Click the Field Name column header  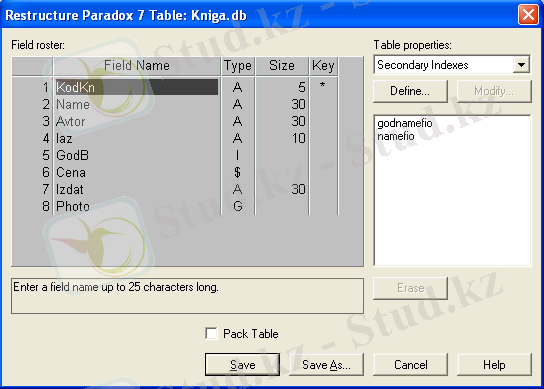137,66
